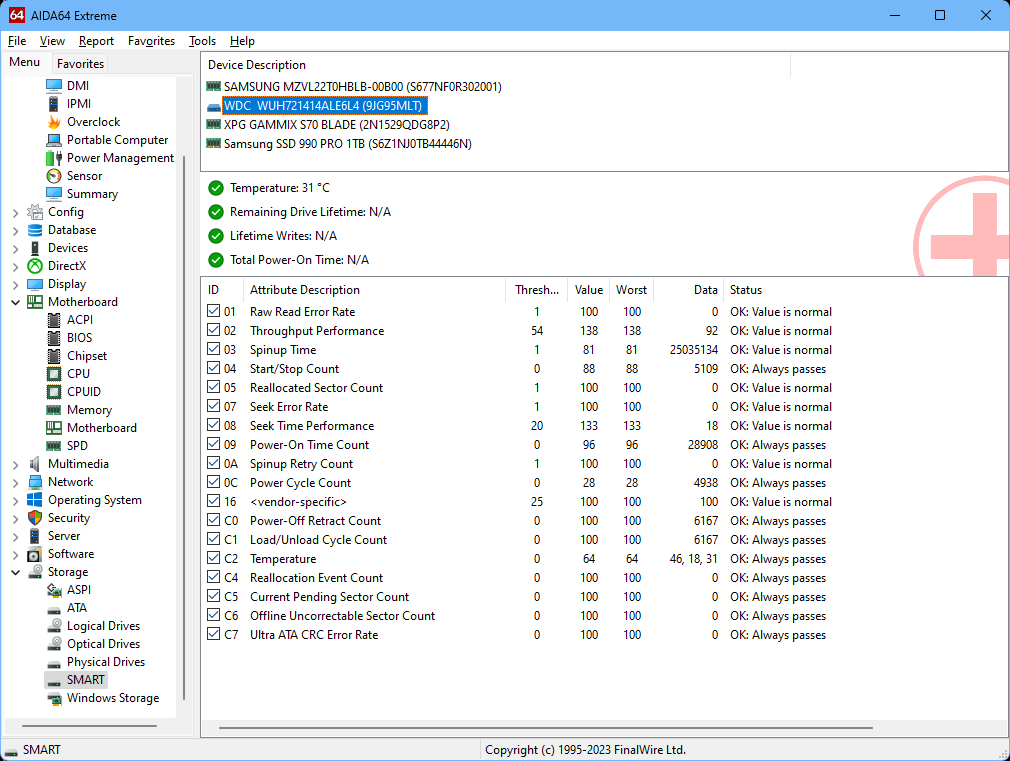Click the CPUID icon

pos(54,392)
